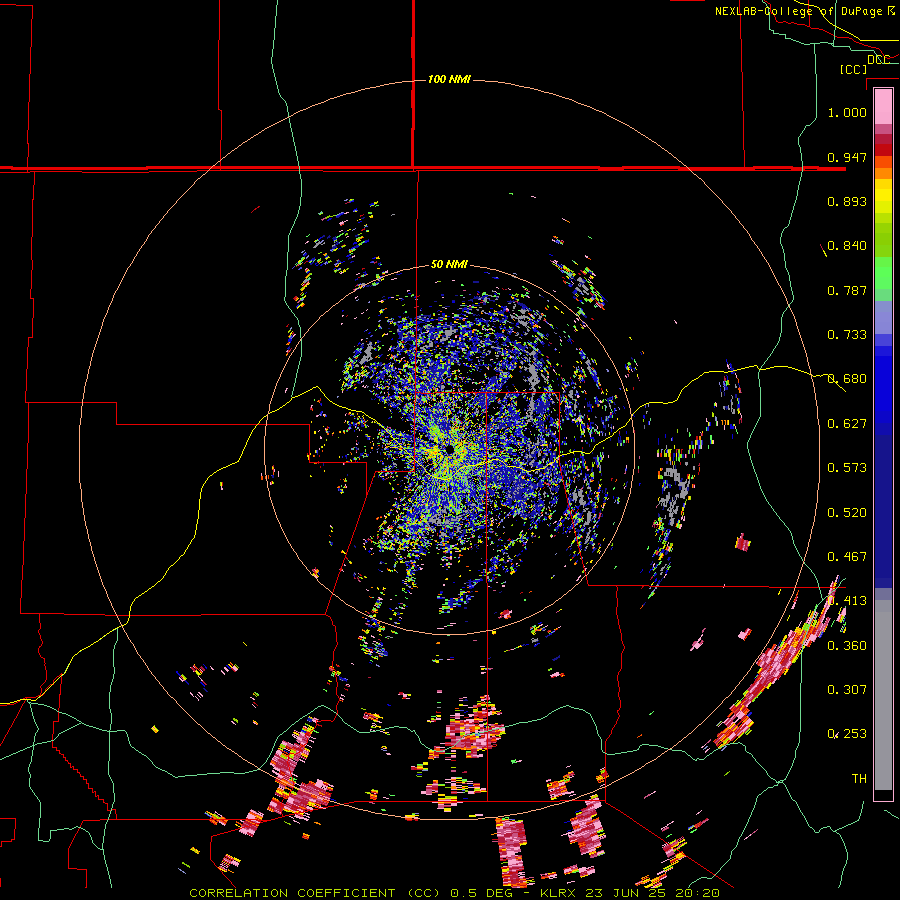Pick the bright green band on color bar
Image resolution: width=900 pixels, height=900 pixels.
[x=883, y=273]
